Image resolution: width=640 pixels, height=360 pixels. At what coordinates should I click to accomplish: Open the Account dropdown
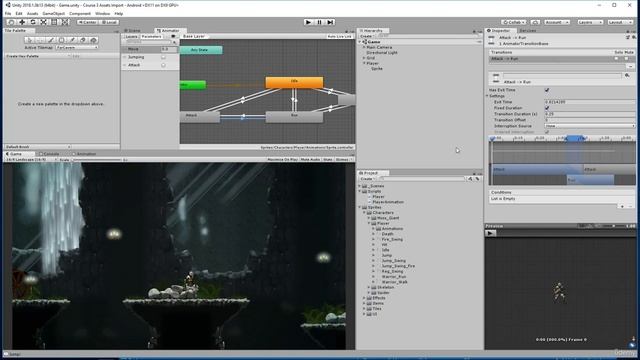coord(557,22)
